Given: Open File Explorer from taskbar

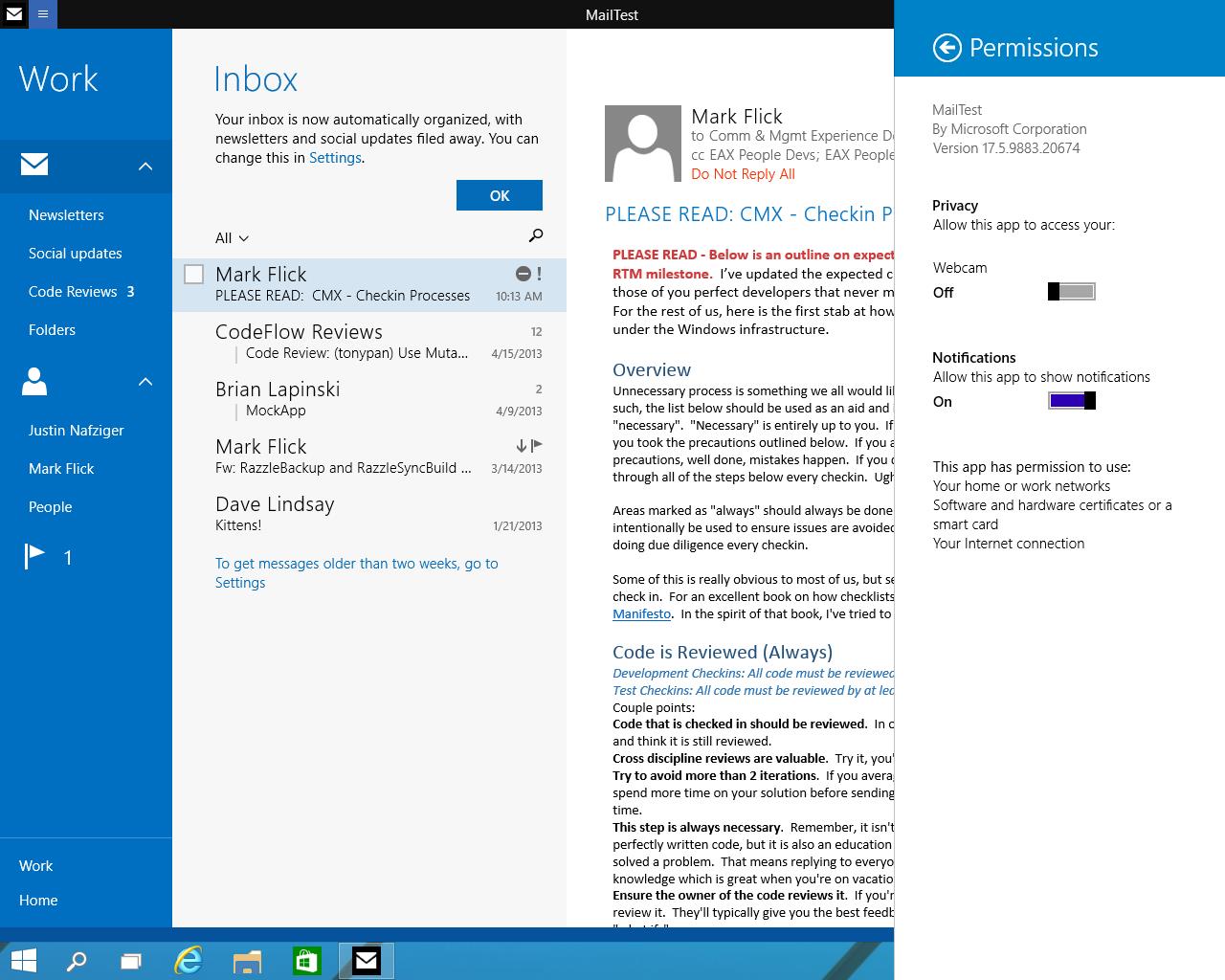Looking at the screenshot, I should 247,960.
